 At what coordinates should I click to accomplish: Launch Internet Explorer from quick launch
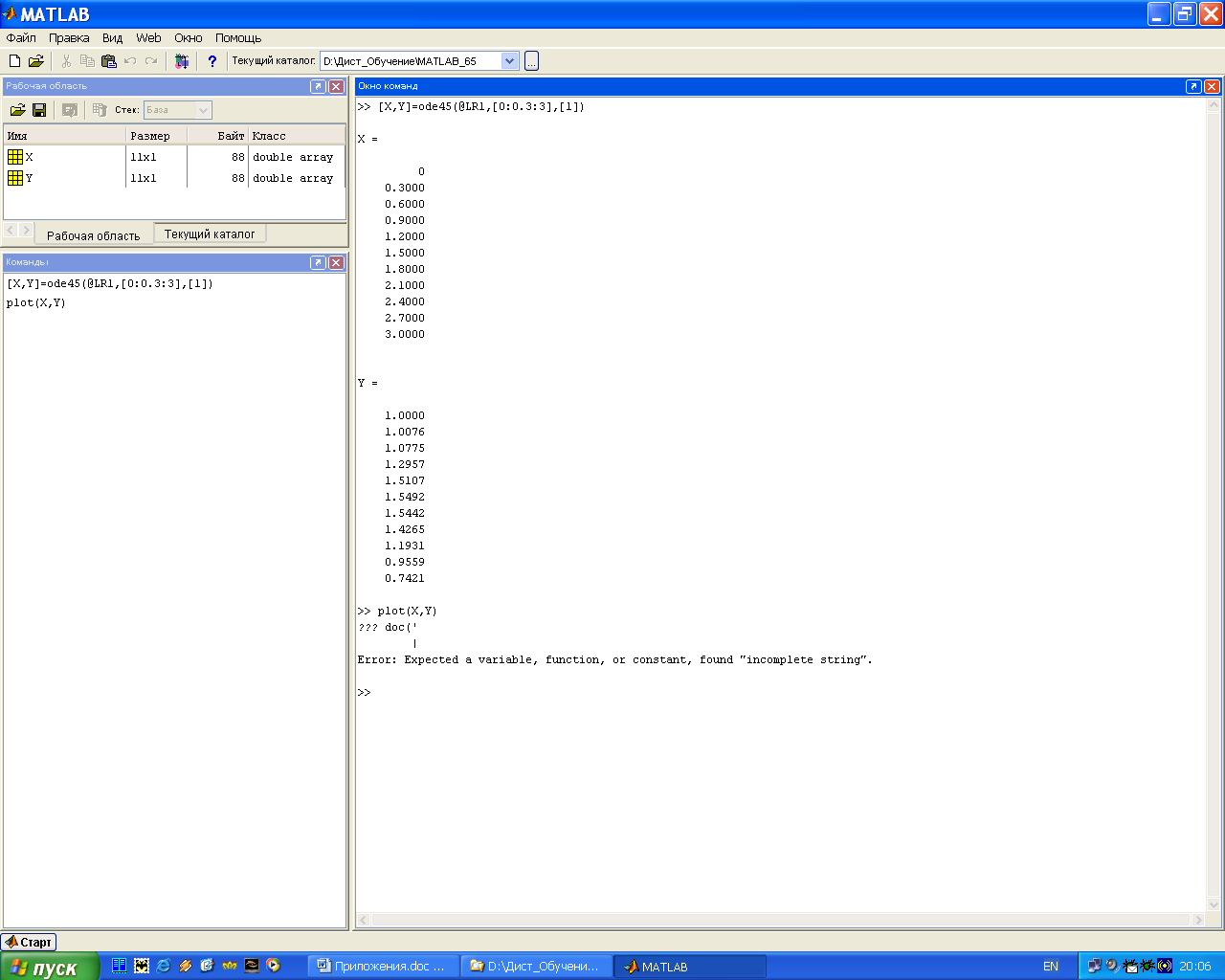[x=164, y=967]
